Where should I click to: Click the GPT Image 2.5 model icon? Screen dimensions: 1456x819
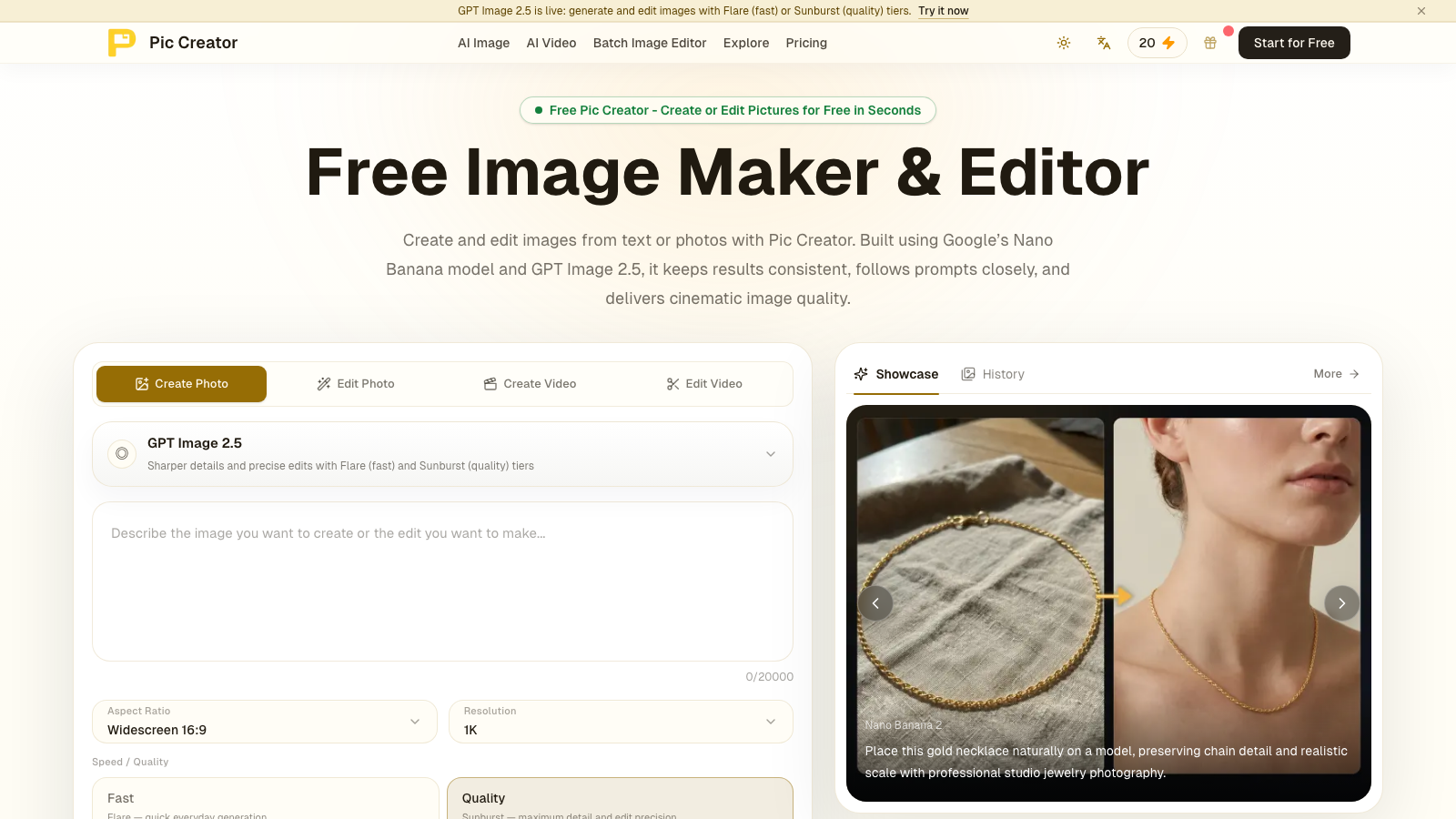click(x=122, y=453)
